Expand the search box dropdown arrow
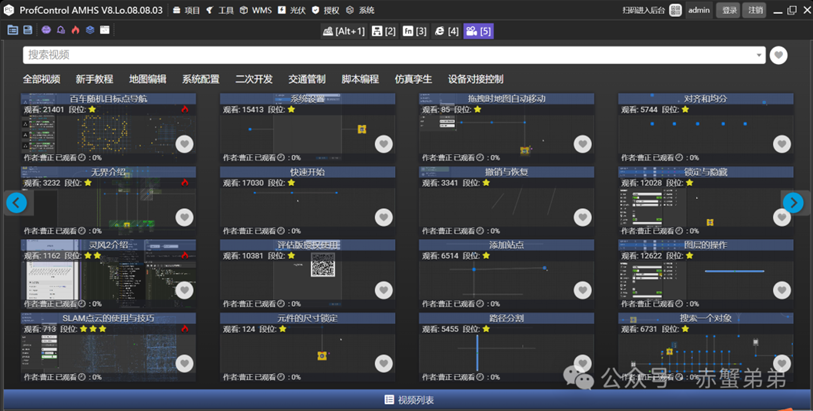Image resolution: width=813 pixels, height=411 pixels. 760,55
